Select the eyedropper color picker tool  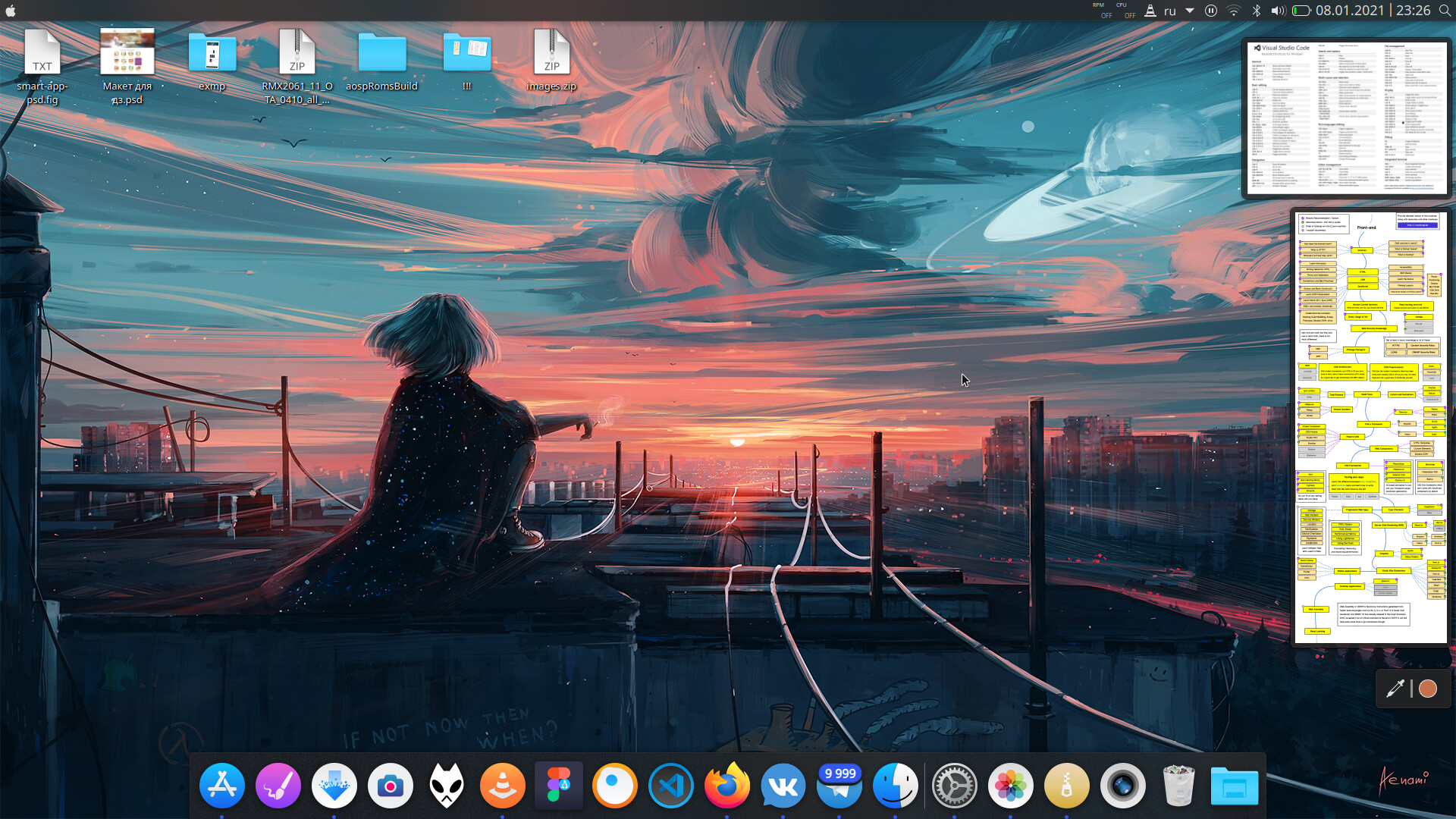click(1395, 689)
